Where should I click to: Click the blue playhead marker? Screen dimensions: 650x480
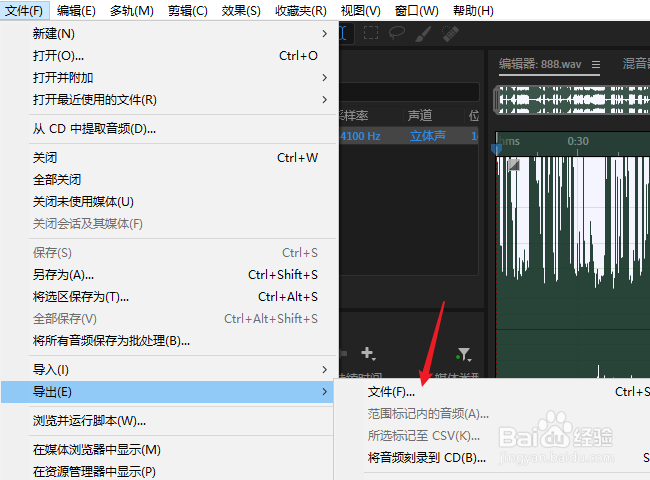click(x=496, y=149)
